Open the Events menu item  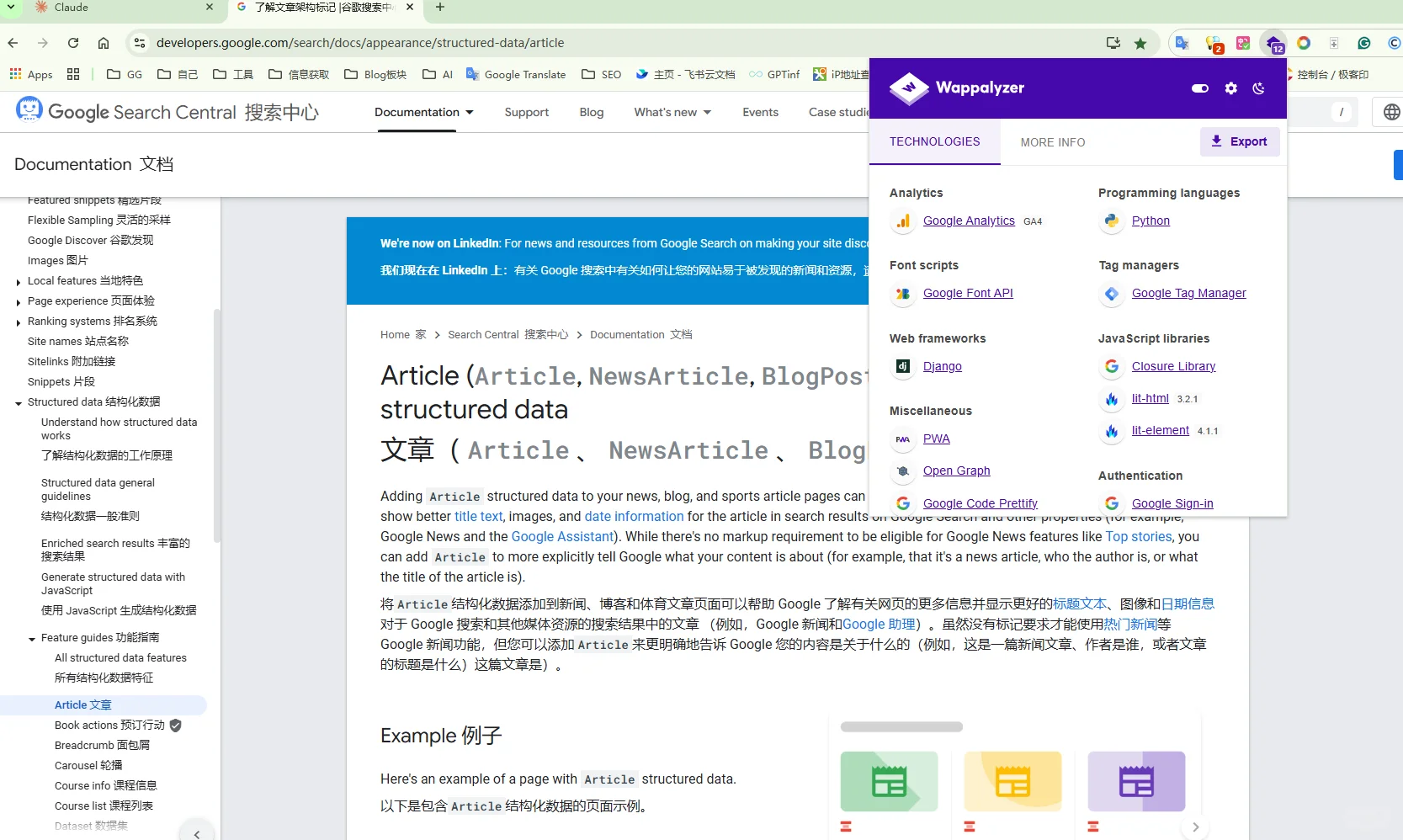pyautogui.click(x=760, y=112)
